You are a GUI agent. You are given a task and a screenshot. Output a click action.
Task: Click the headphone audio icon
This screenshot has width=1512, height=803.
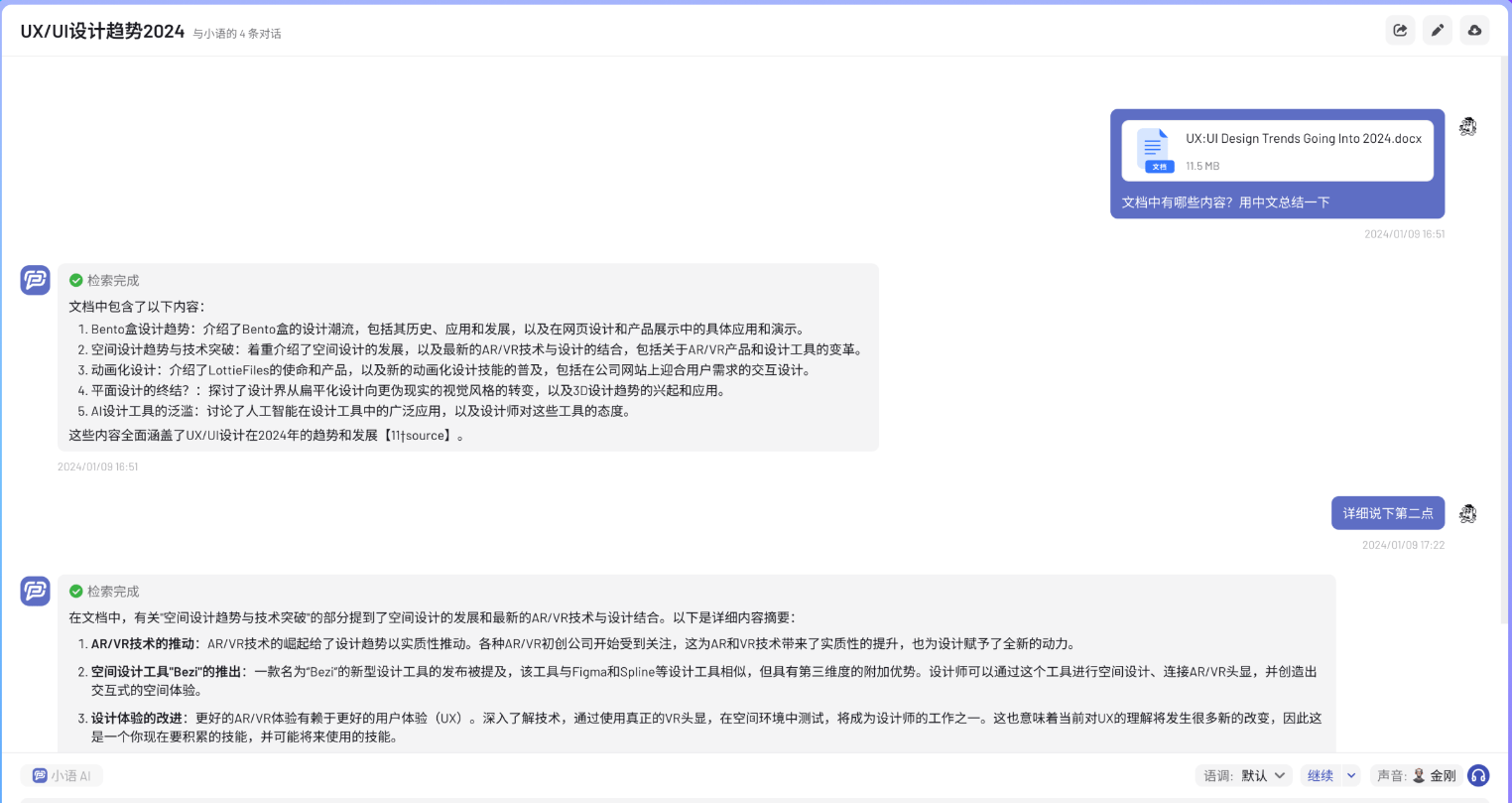[1478, 775]
